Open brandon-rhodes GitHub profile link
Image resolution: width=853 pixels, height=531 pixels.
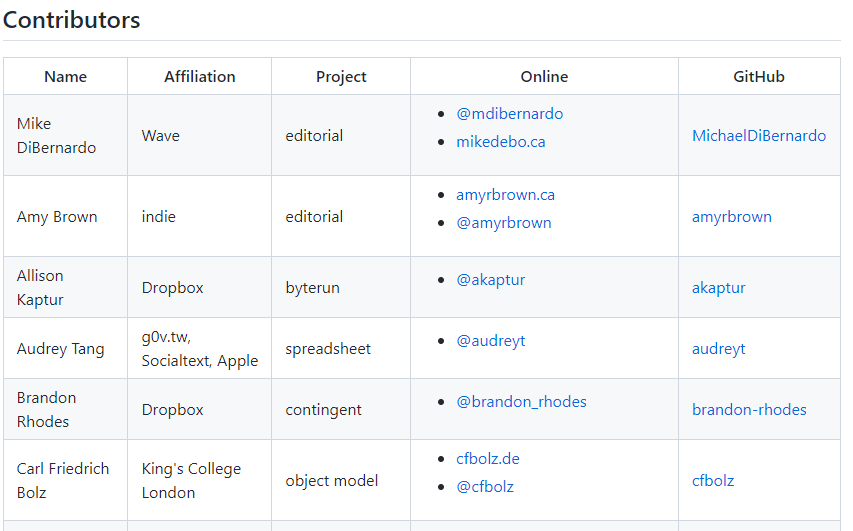pyautogui.click(x=749, y=409)
